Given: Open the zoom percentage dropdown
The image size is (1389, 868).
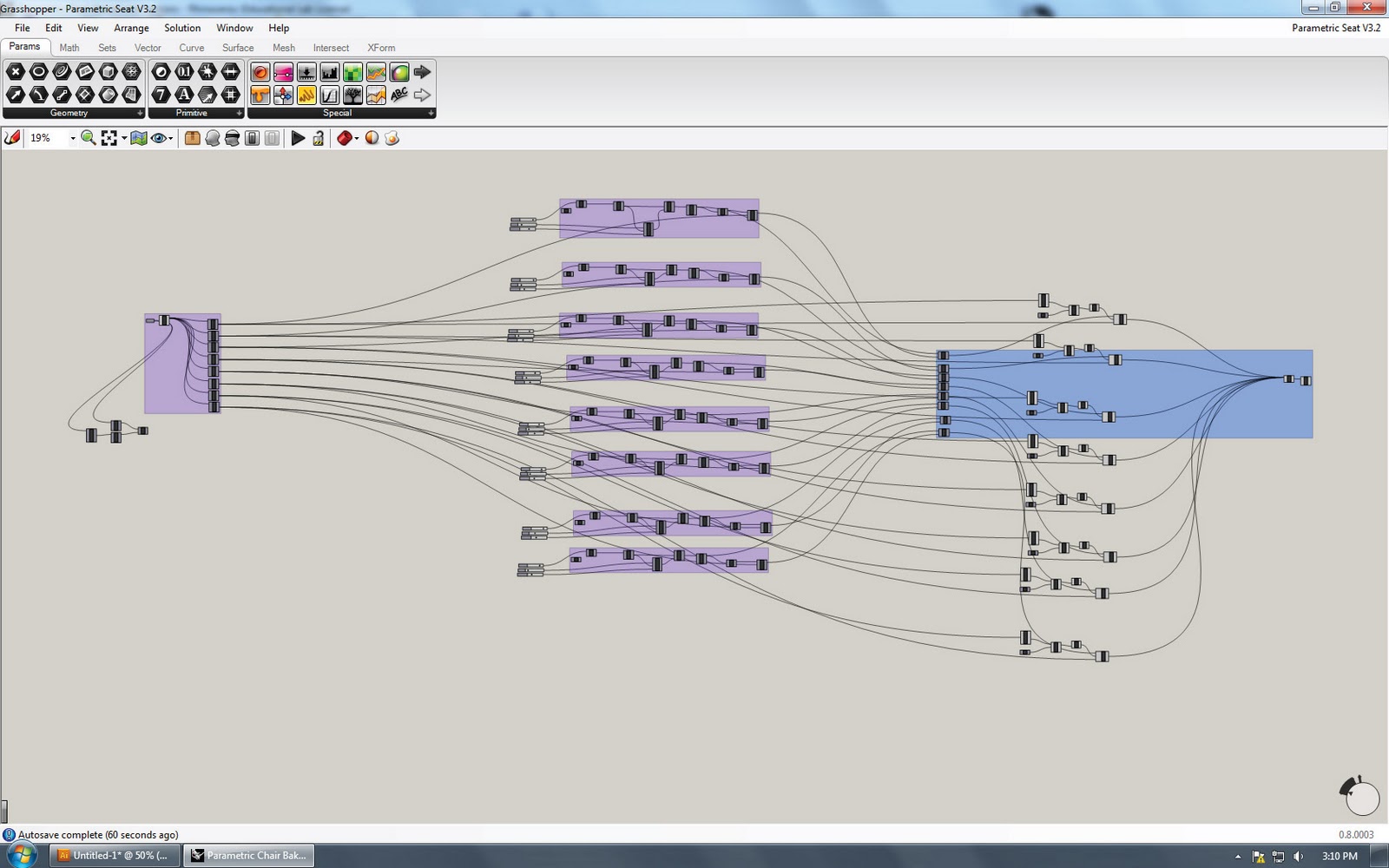Looking at the screenshot, I should coord(73,137).
